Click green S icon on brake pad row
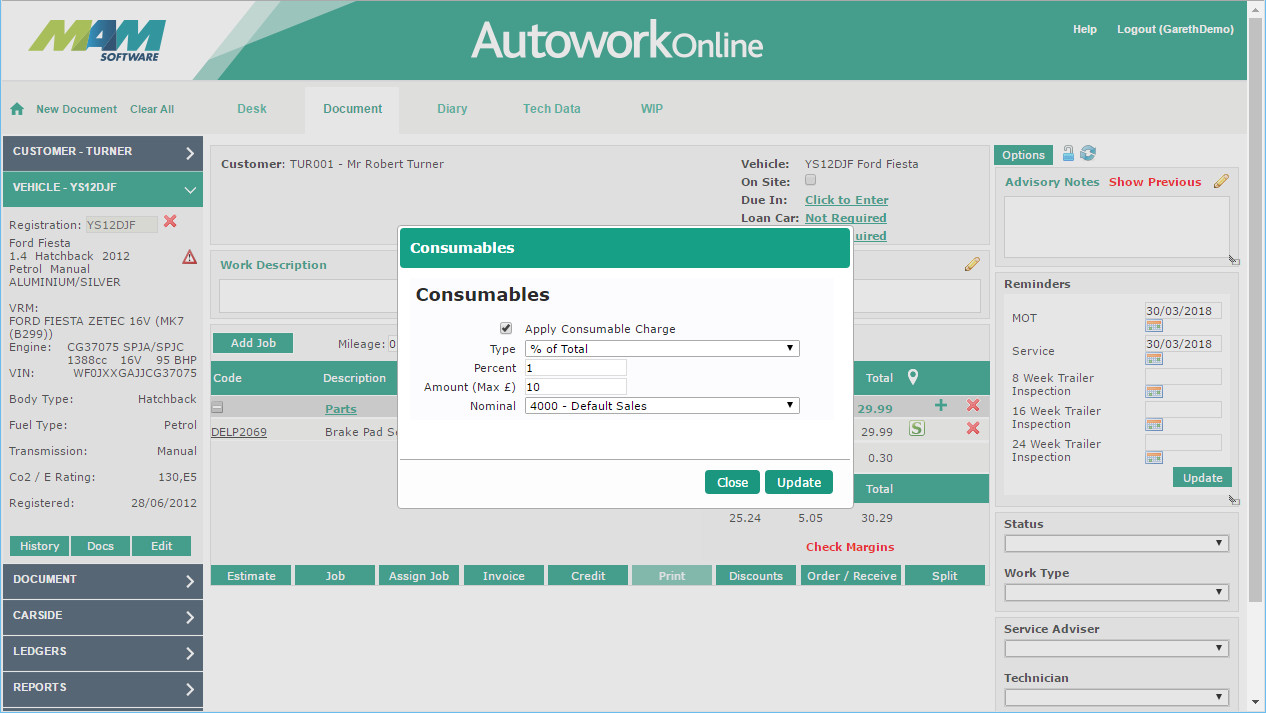 (917, 428)
